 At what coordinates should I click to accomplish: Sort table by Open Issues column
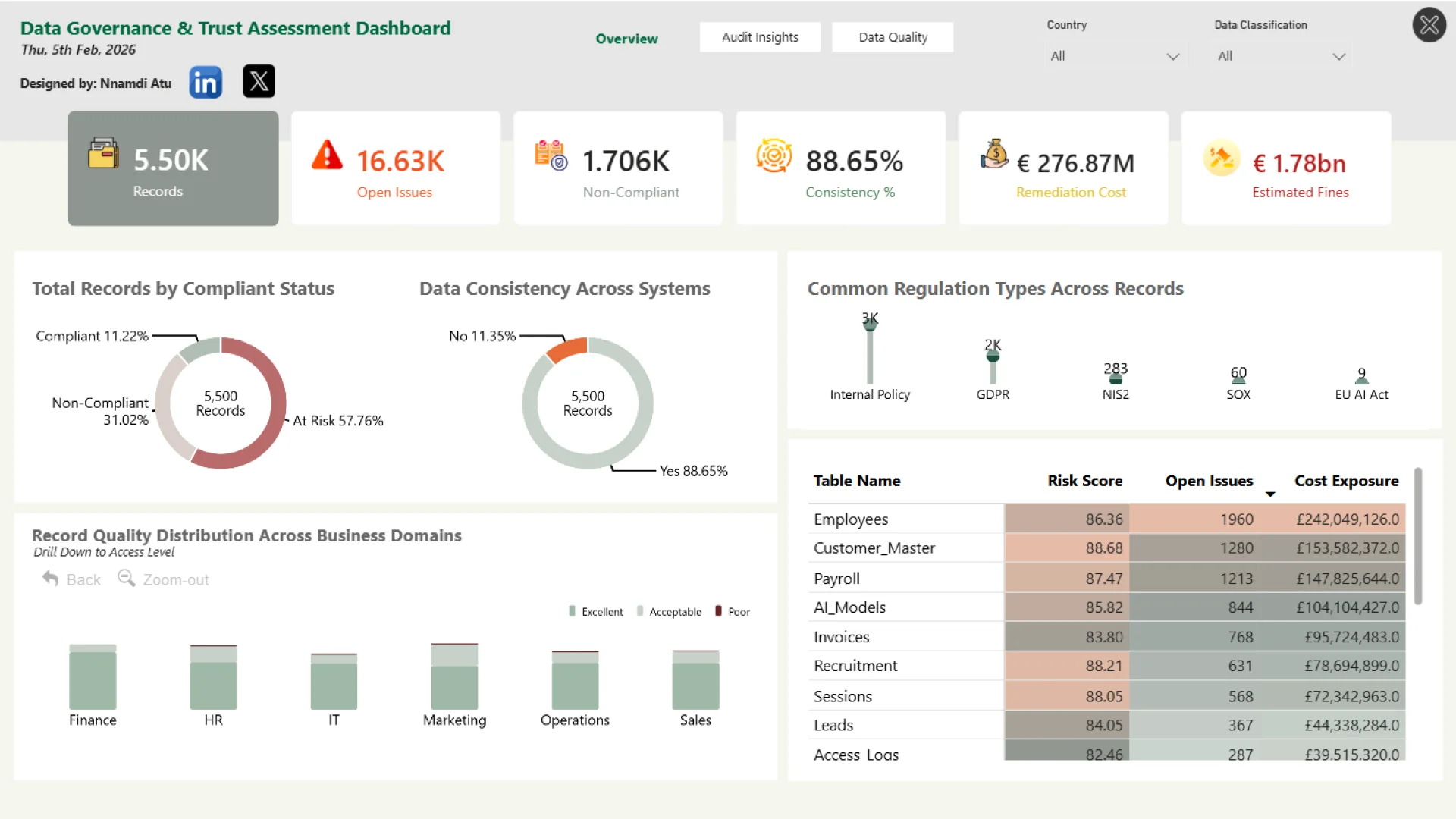1209,481
